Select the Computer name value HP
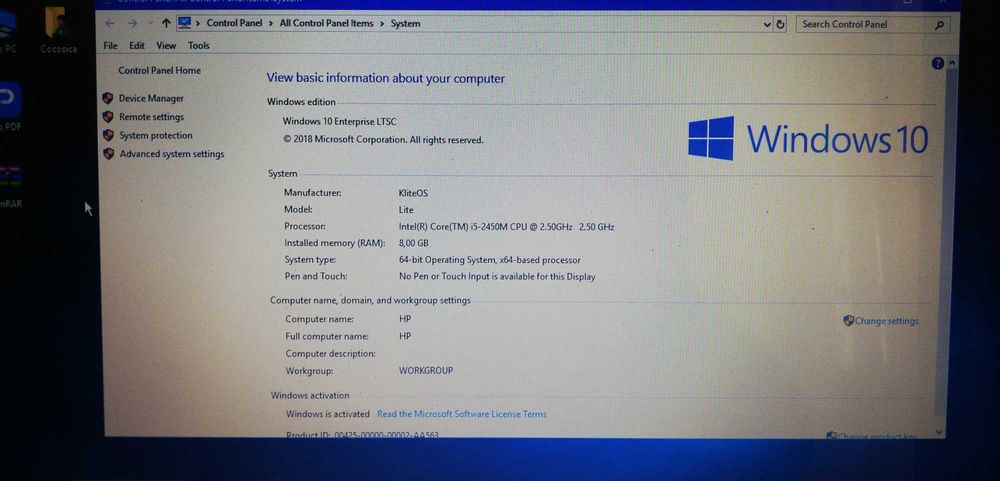Viewport: 1000px width, 481px height. (x=405, y=319)
